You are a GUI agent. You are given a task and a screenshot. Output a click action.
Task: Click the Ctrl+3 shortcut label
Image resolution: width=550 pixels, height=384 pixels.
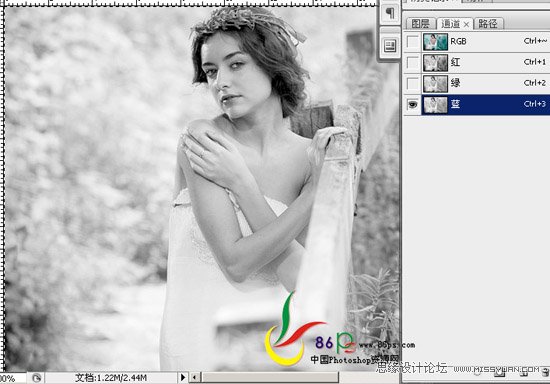click(535, 104)
